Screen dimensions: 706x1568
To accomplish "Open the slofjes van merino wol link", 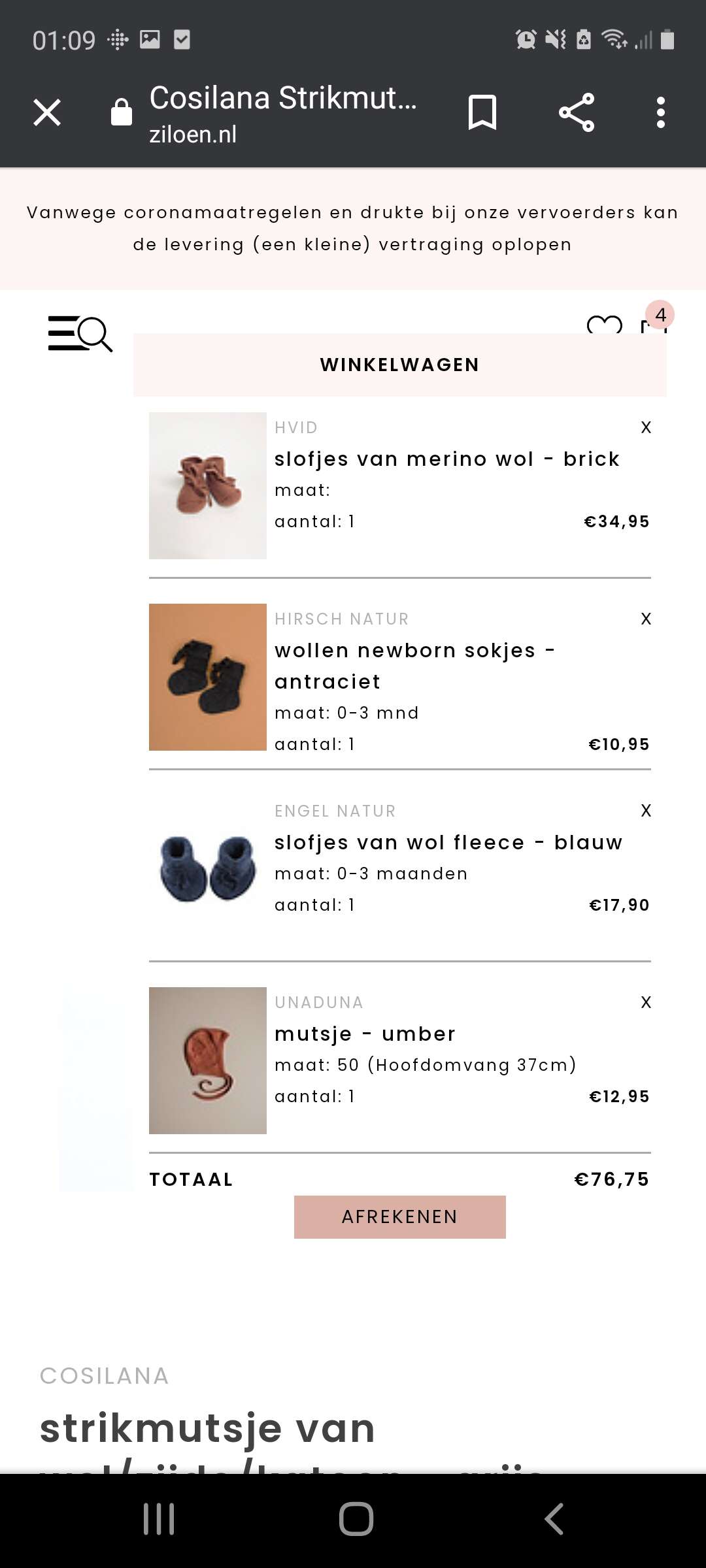I will tap(446, 459).
